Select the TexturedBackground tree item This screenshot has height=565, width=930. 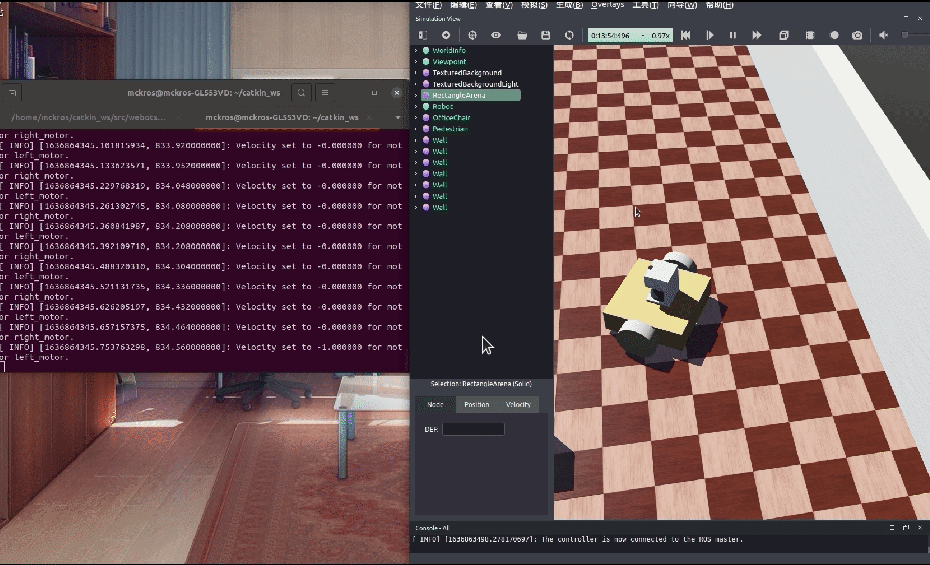(x=461, y=73)
